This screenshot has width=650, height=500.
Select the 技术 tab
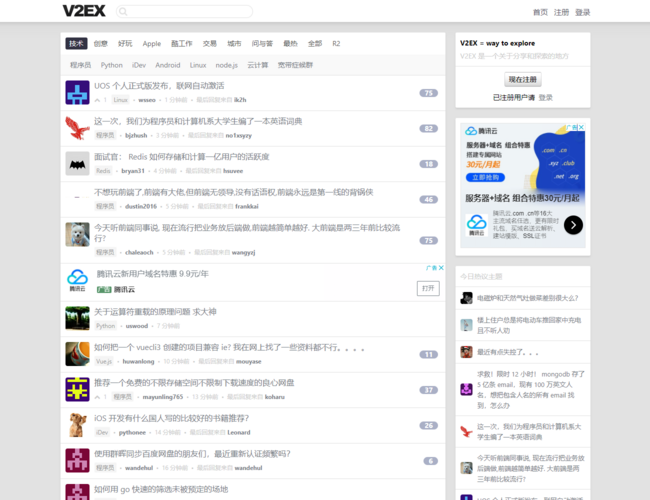76,44
